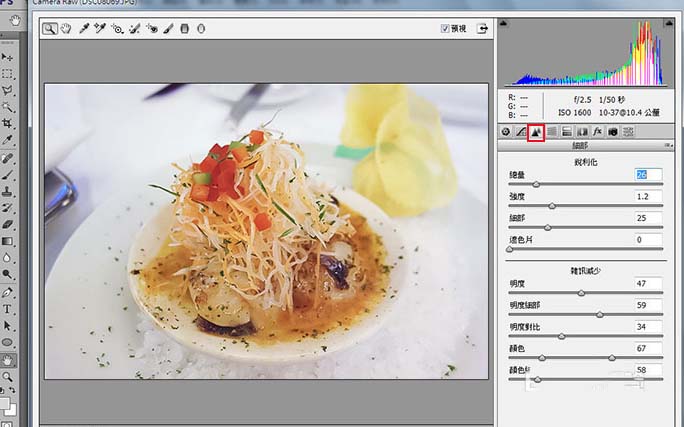Toggle shadow clipping warning in histogram
The height and width of the screenshot is (427, 684).
503,23
